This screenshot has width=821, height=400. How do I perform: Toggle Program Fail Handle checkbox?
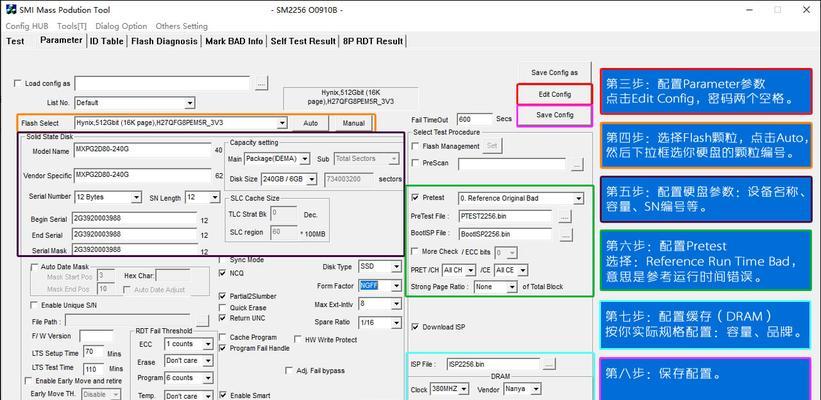click(x=222, y=348)
